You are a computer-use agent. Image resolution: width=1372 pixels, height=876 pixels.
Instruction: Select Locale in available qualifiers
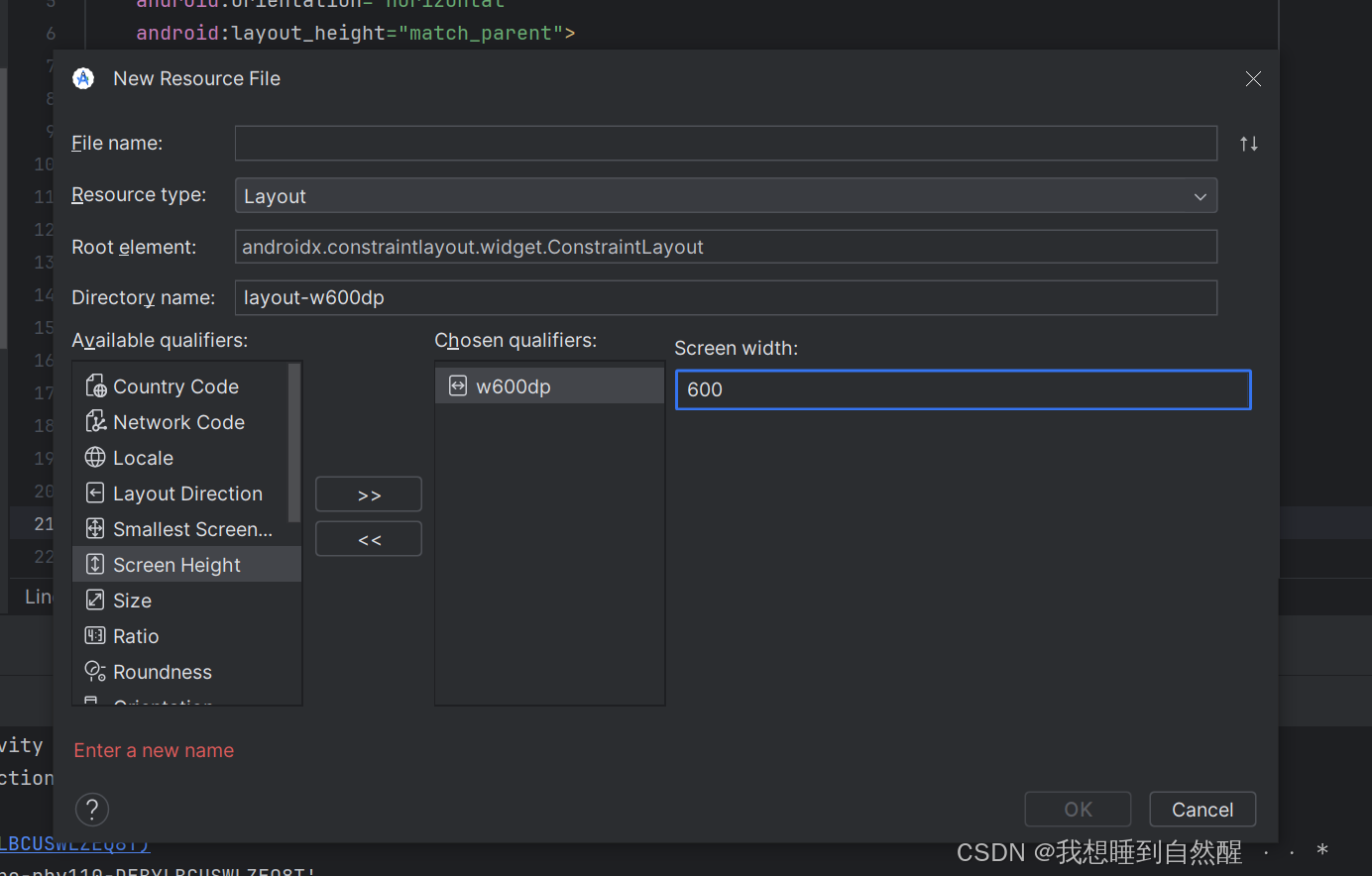180,457
